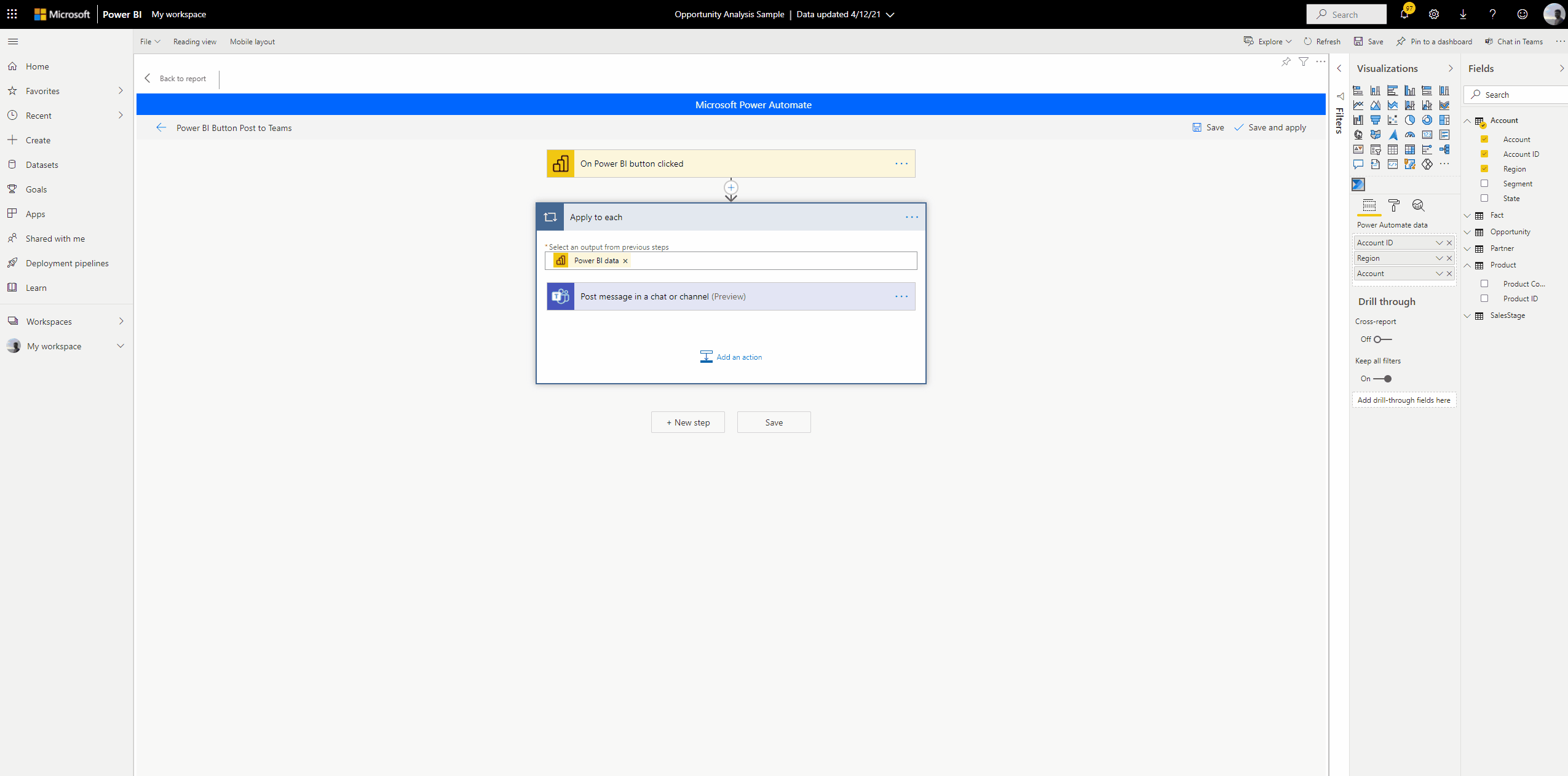
Task: Open the notifications bell
Action: 1404,14
